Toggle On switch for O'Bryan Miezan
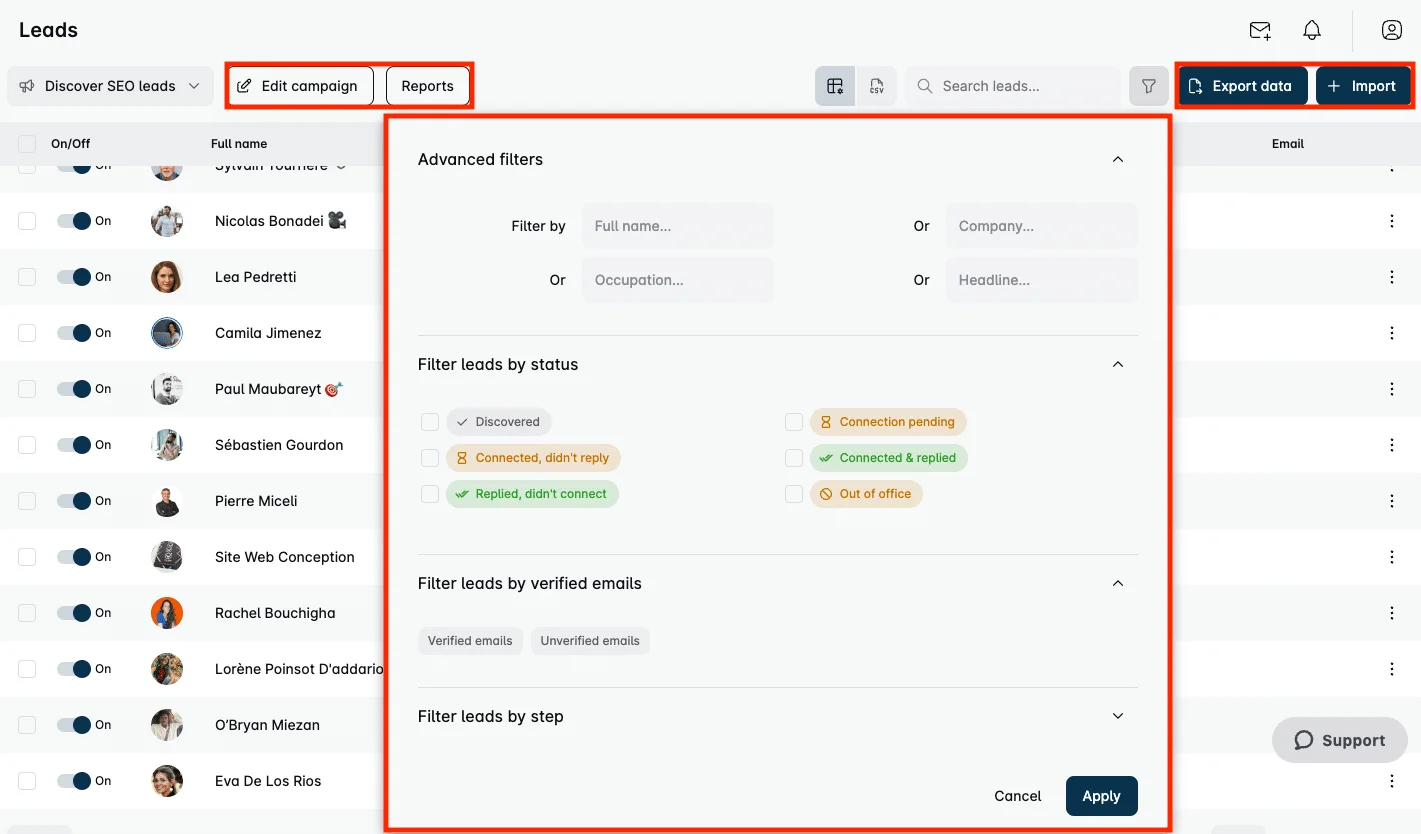The height and width of the screenshot is (834, 1421). (74, 725)
